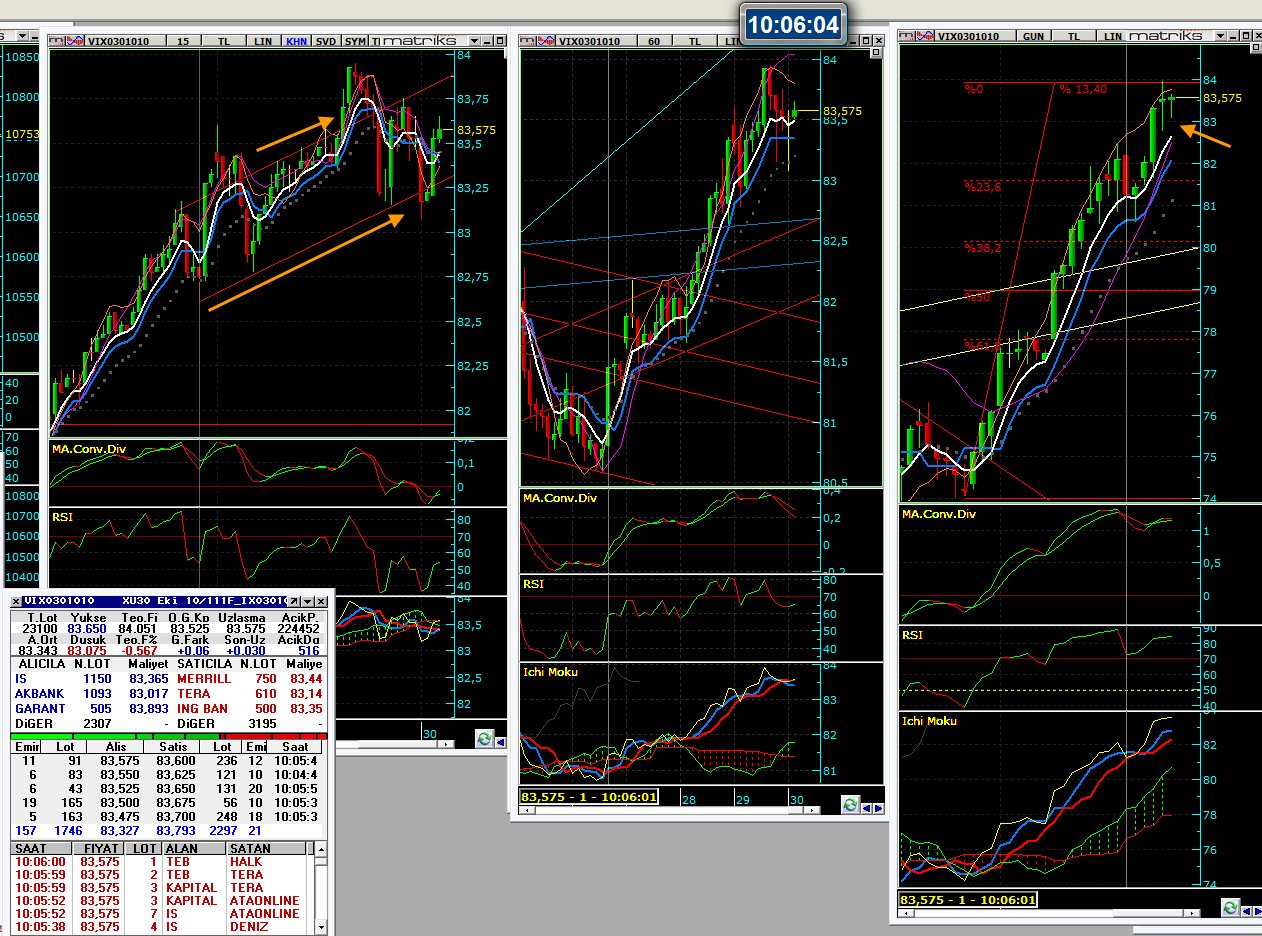Viewport: 1262px width, 936px height.
Task: Click FIYAT column header in trades list
Action: pyautogui.click(x=100, y=848)
